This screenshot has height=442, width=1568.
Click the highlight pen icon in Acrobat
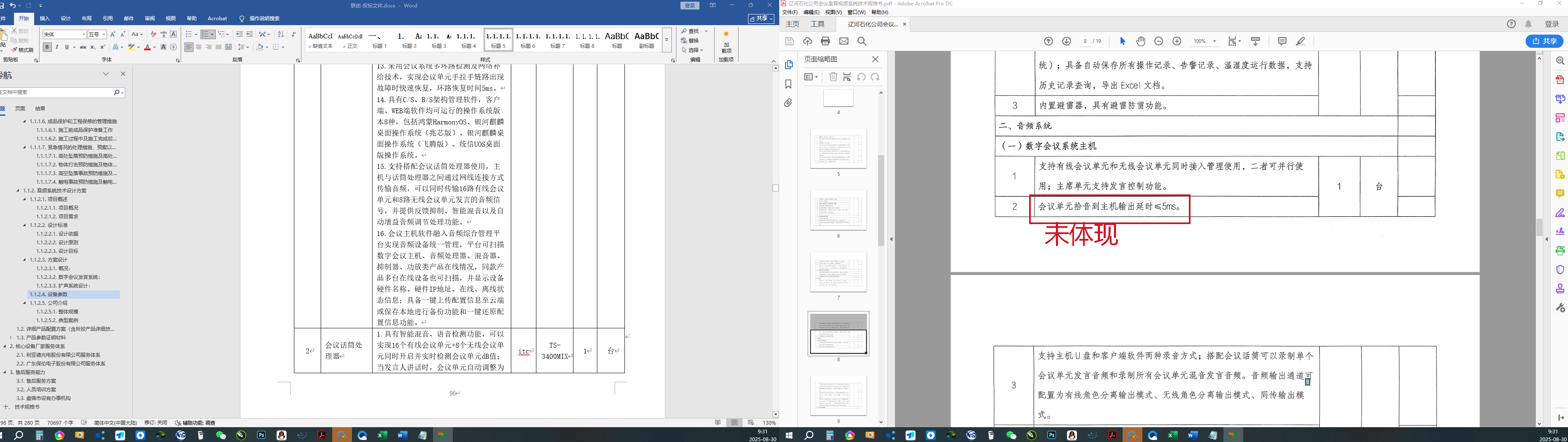point(1300,41)
